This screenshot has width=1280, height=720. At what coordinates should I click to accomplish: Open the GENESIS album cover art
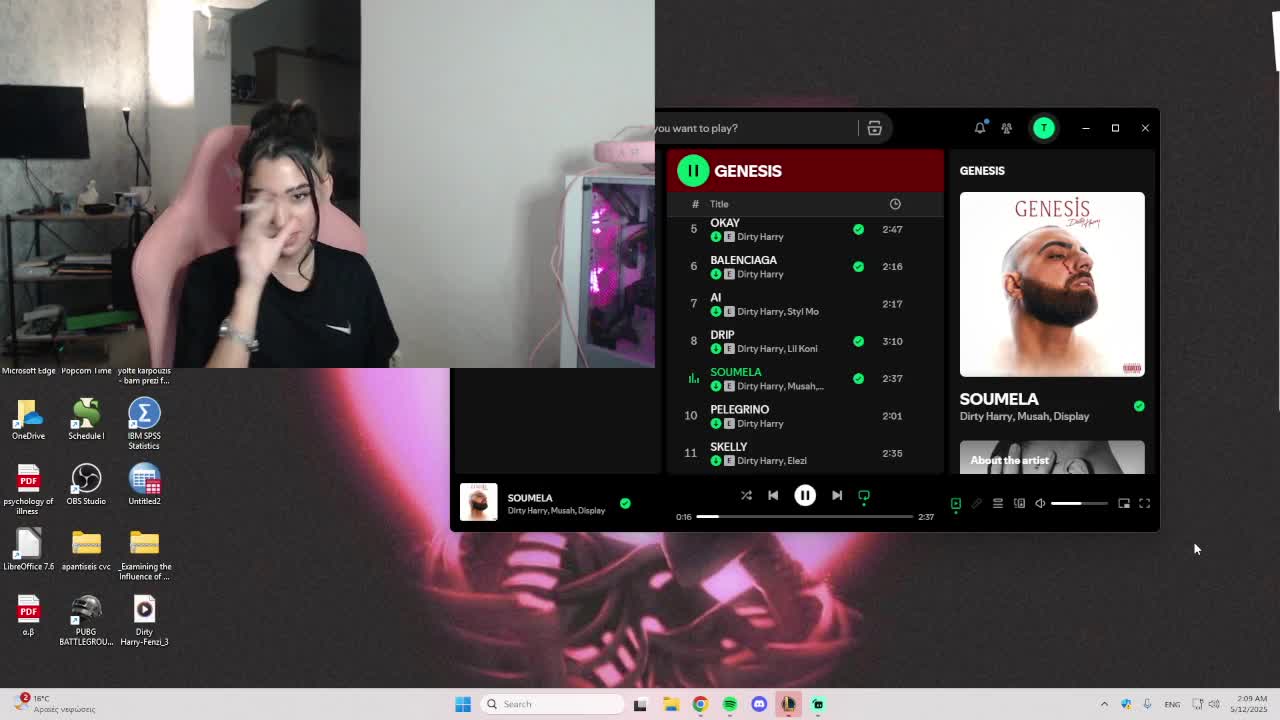coord(1052,284)
